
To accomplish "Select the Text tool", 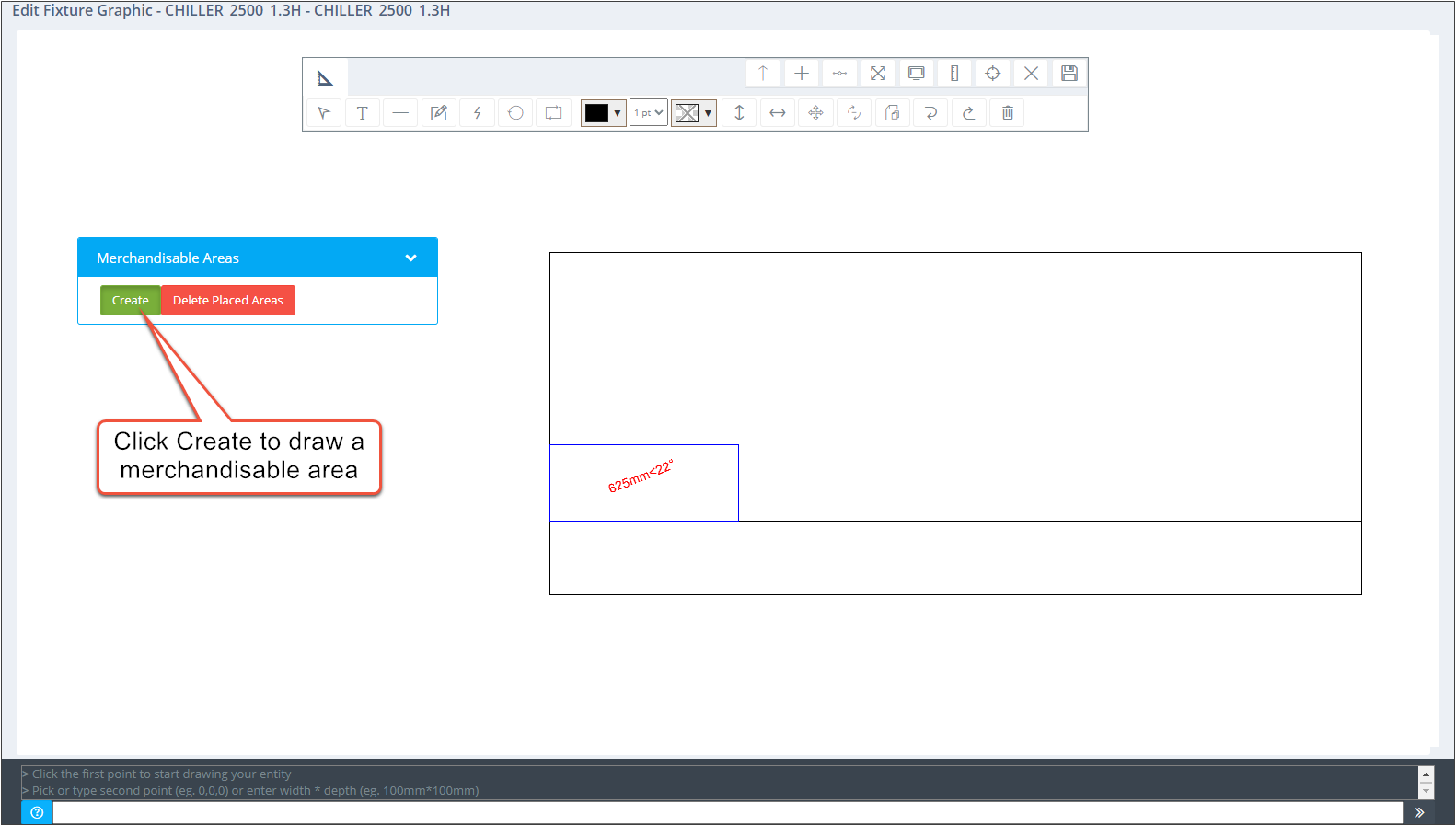I will (x=363, y=113).
